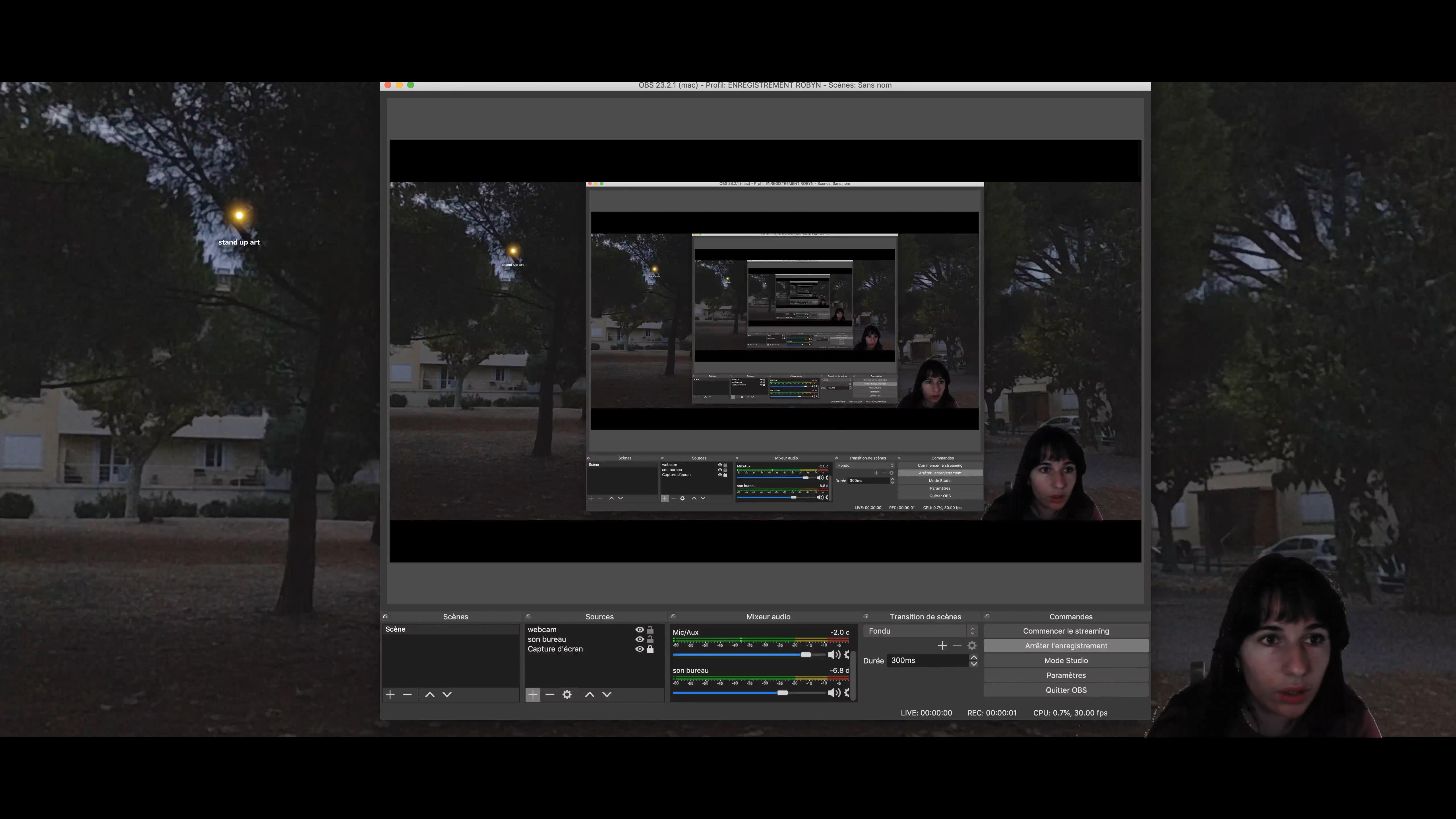Viewport: 1456px width, 819px height.
Task: Adjust the Mic/Aux volume slider
Action: (805, 655)
